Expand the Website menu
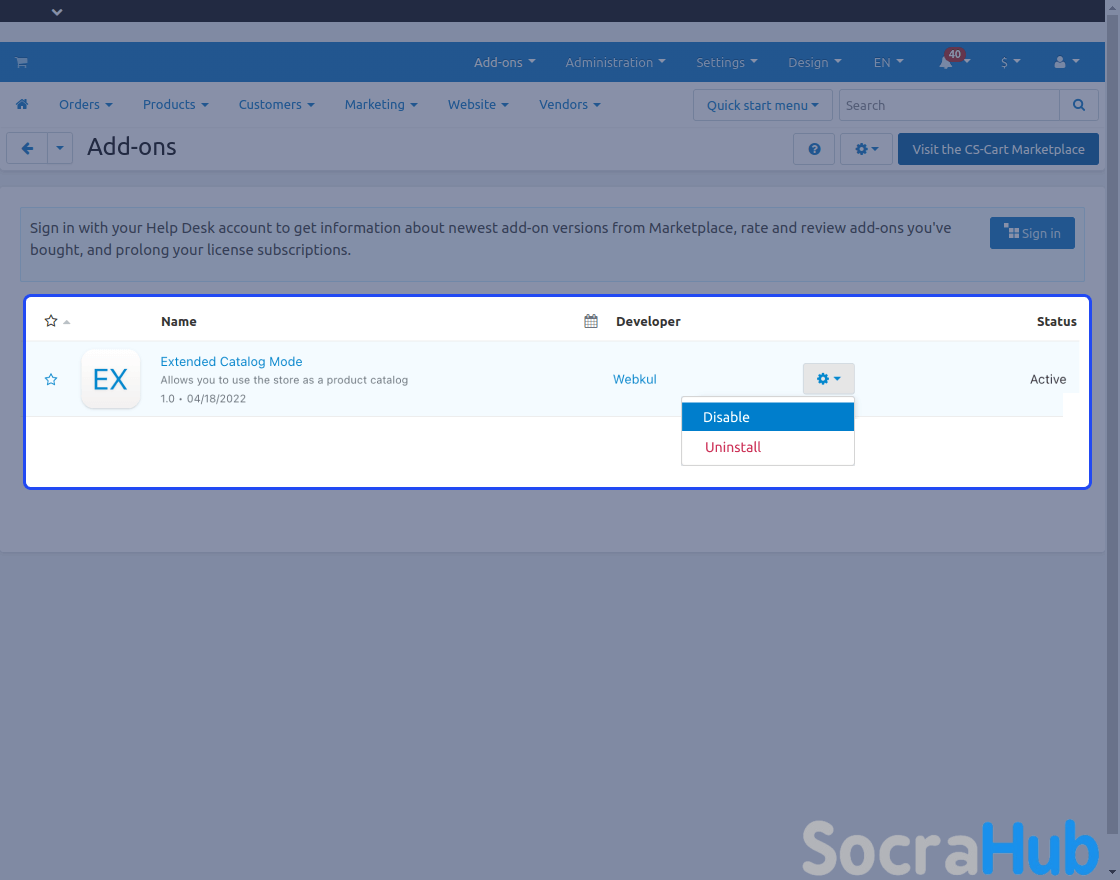 click(x=478, y=104)
